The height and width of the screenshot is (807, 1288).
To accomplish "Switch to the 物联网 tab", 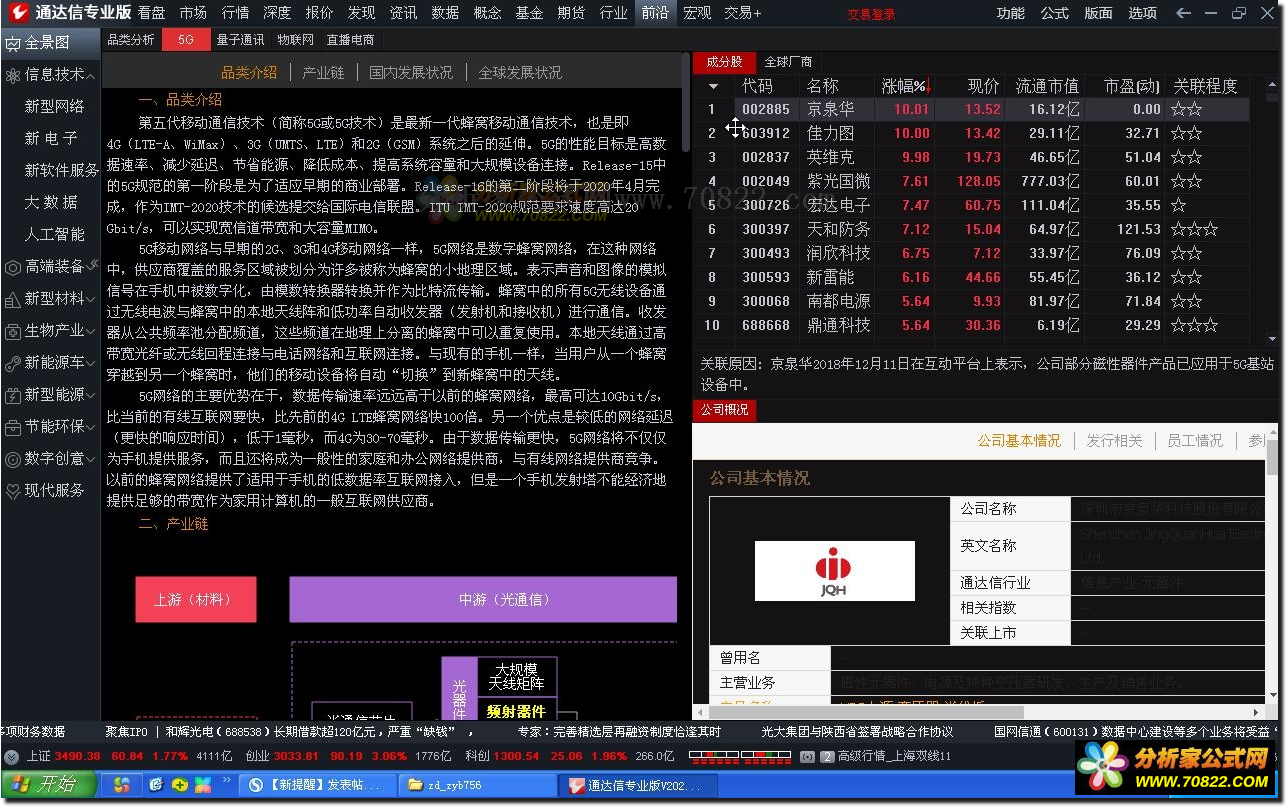I will tap(295, 40).
